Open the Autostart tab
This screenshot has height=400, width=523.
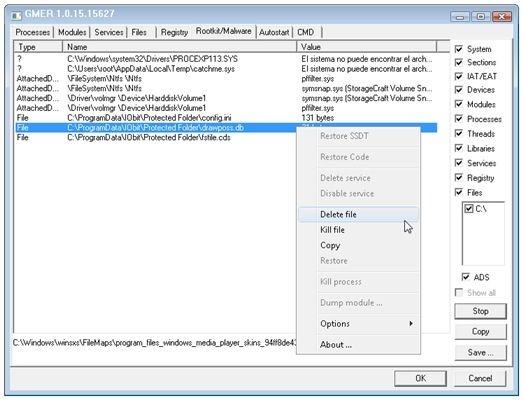click(x=274, y=32)
